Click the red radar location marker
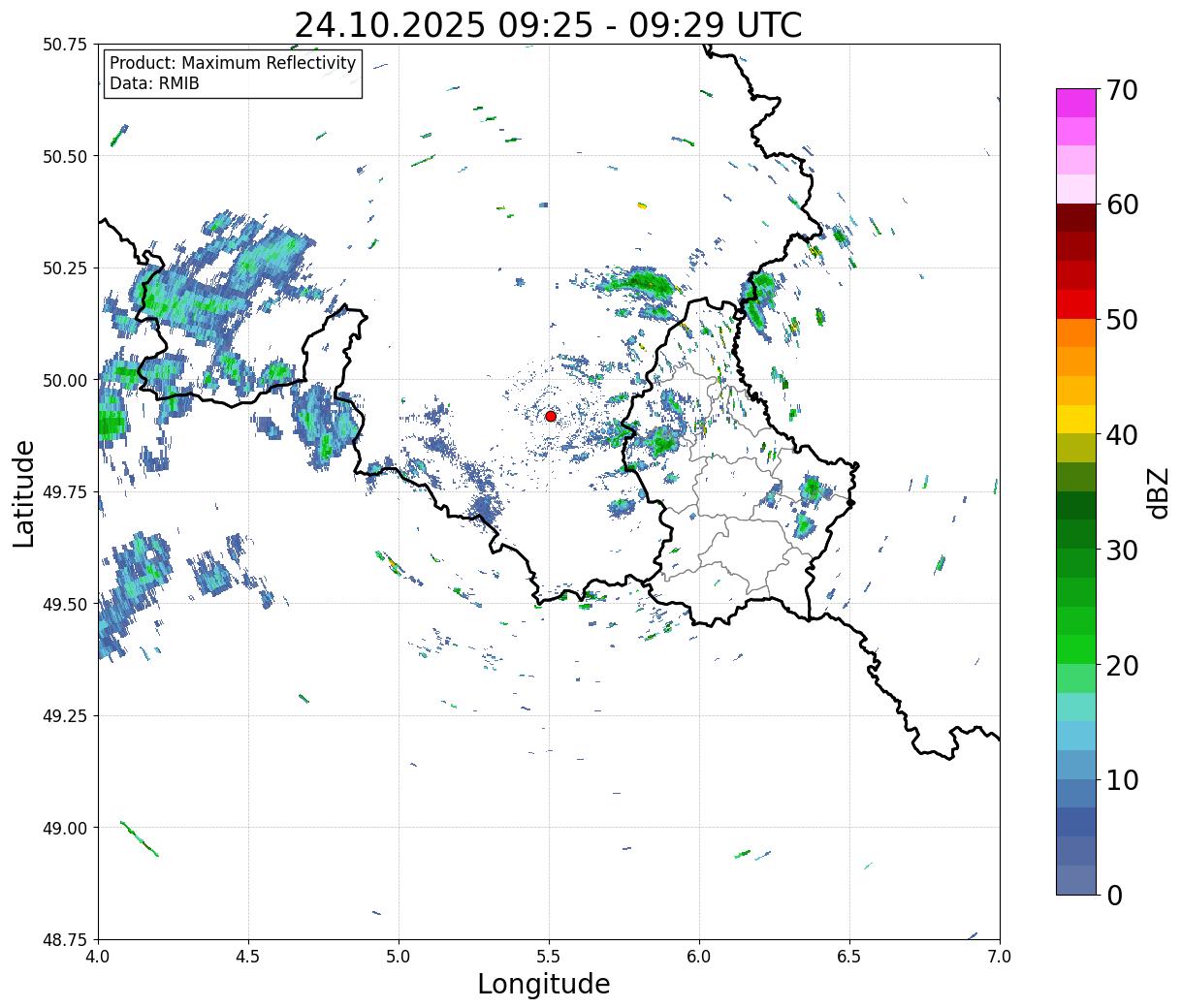Image resolution: width=1182 pixels, height=1008 pixels. 550,416
